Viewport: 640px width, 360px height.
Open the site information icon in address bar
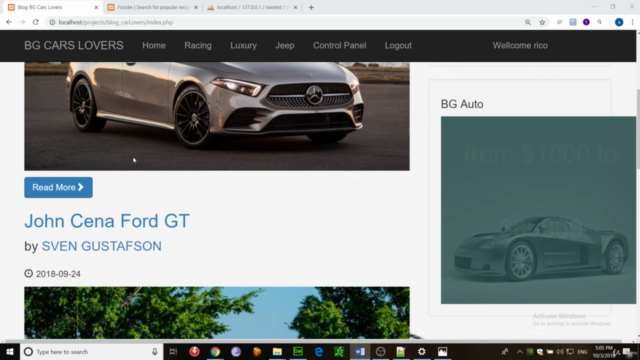(52, 22)
